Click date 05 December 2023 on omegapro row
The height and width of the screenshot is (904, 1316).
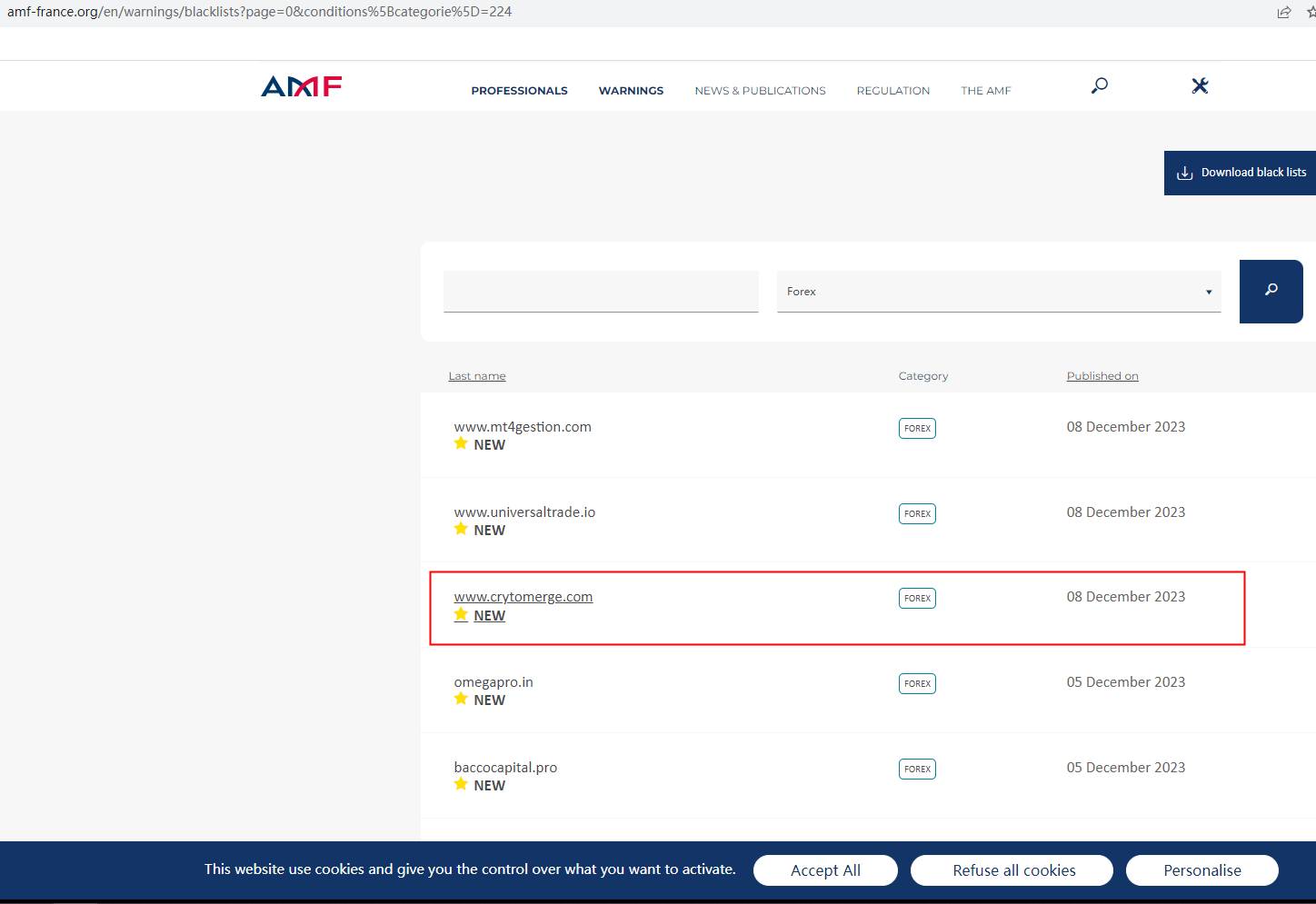[1126, 682]
